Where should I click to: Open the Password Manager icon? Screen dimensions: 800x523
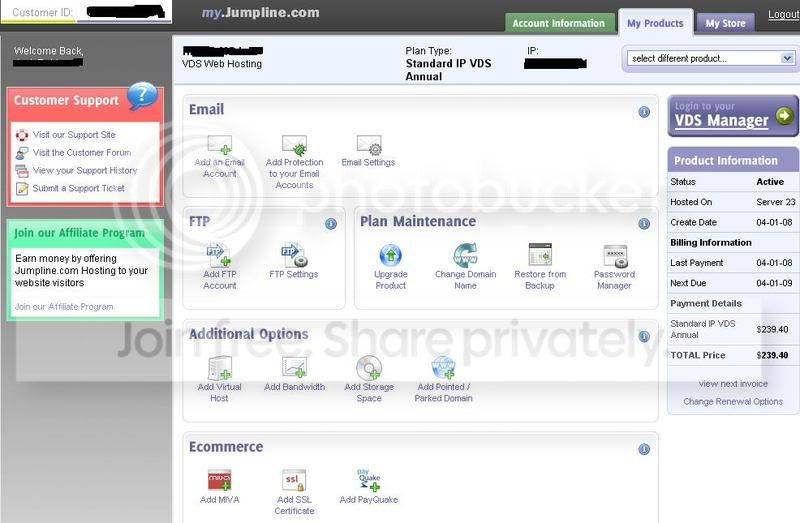[615, 256]
